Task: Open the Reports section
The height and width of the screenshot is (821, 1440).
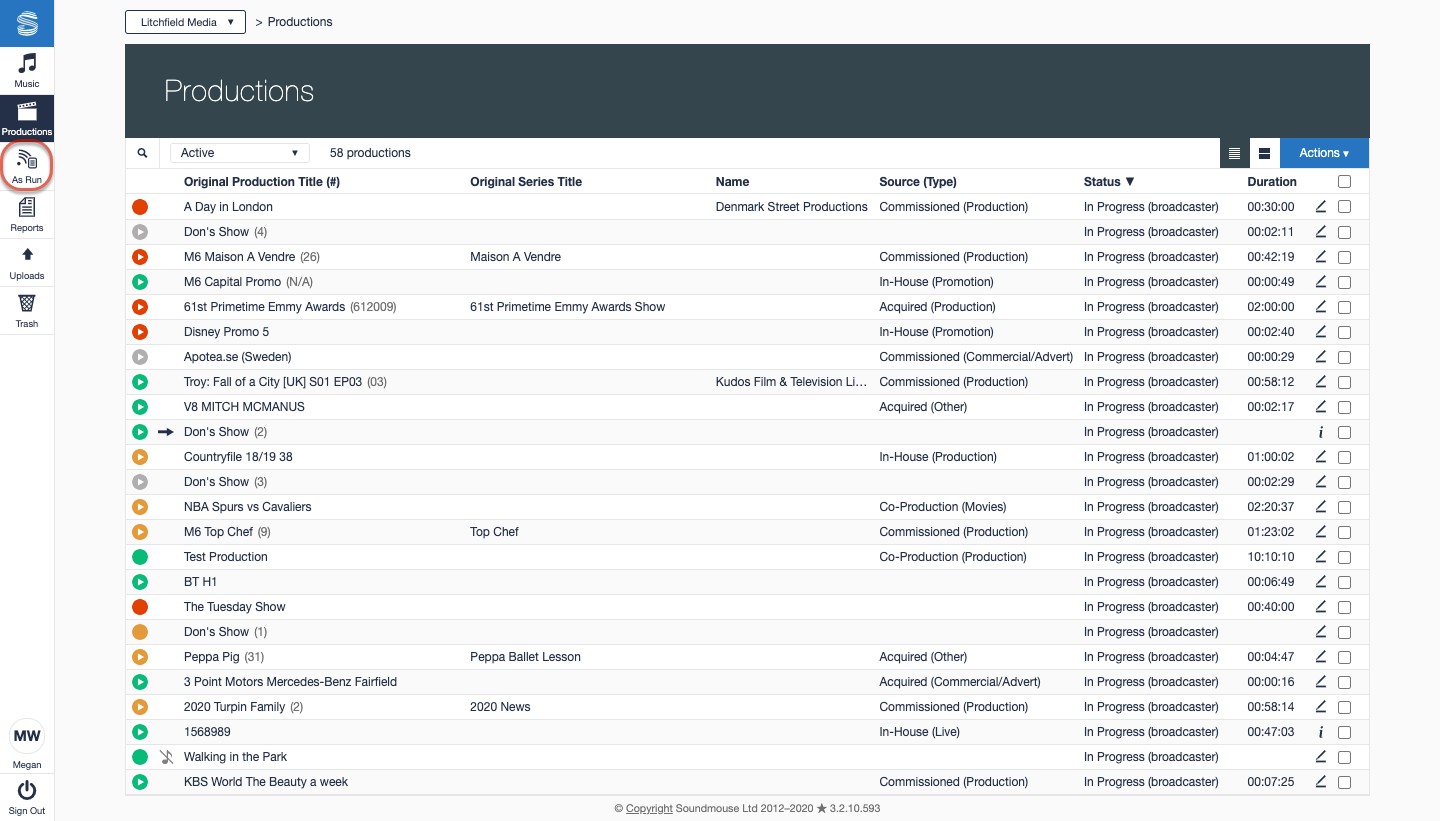Action: 27,214
